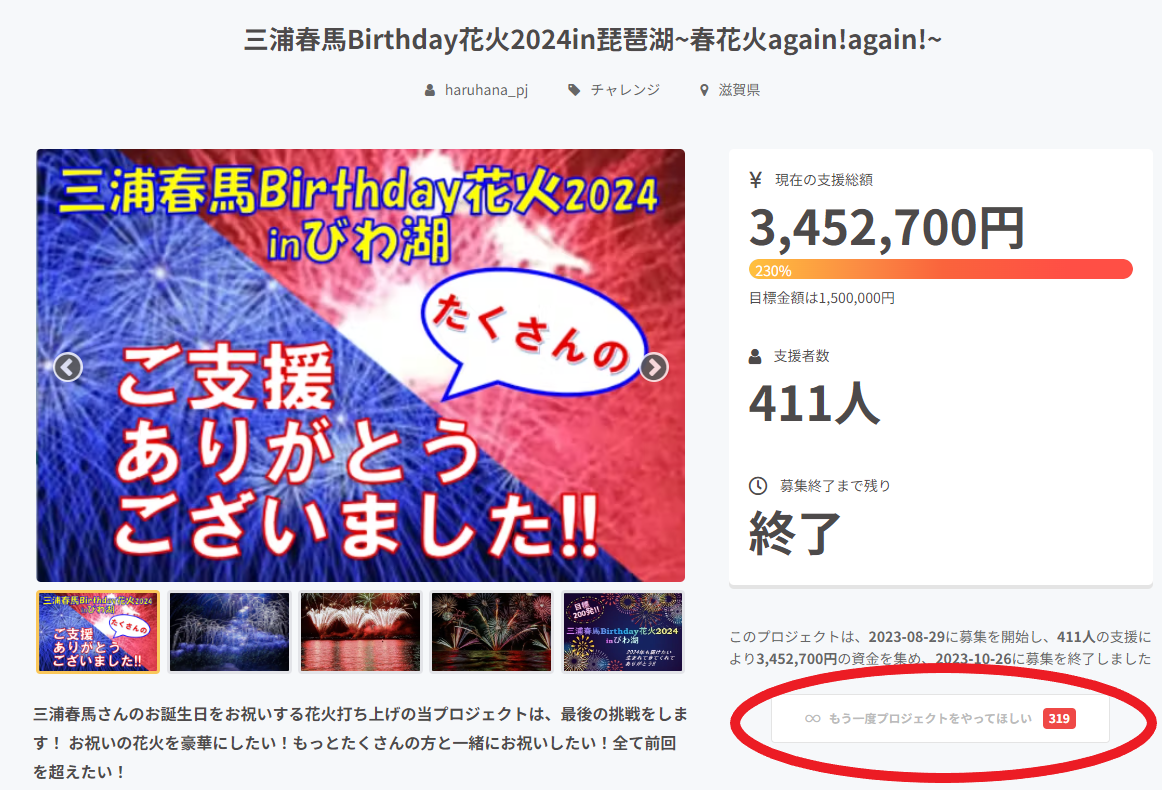
Task: Select the colorful fireworks fourth thumbnail
Action: click(x=491, y=632)
